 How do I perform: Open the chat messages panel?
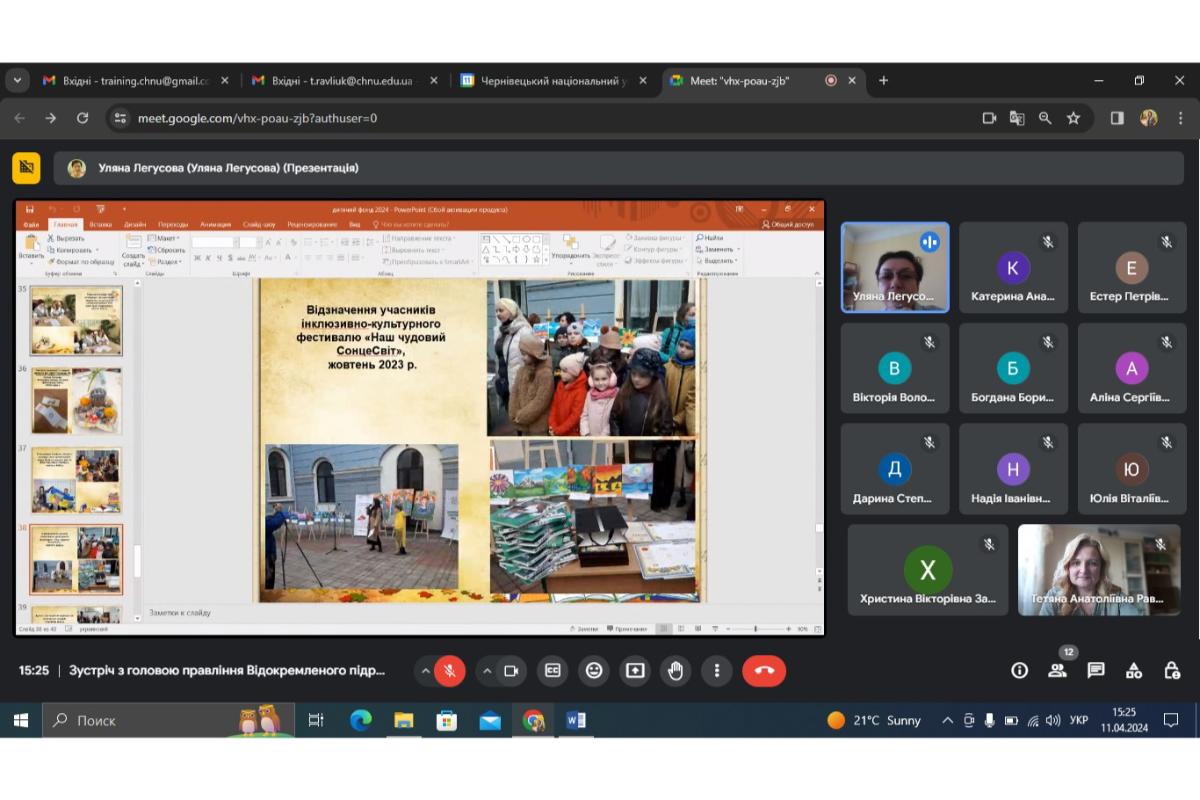point(1096,671)
